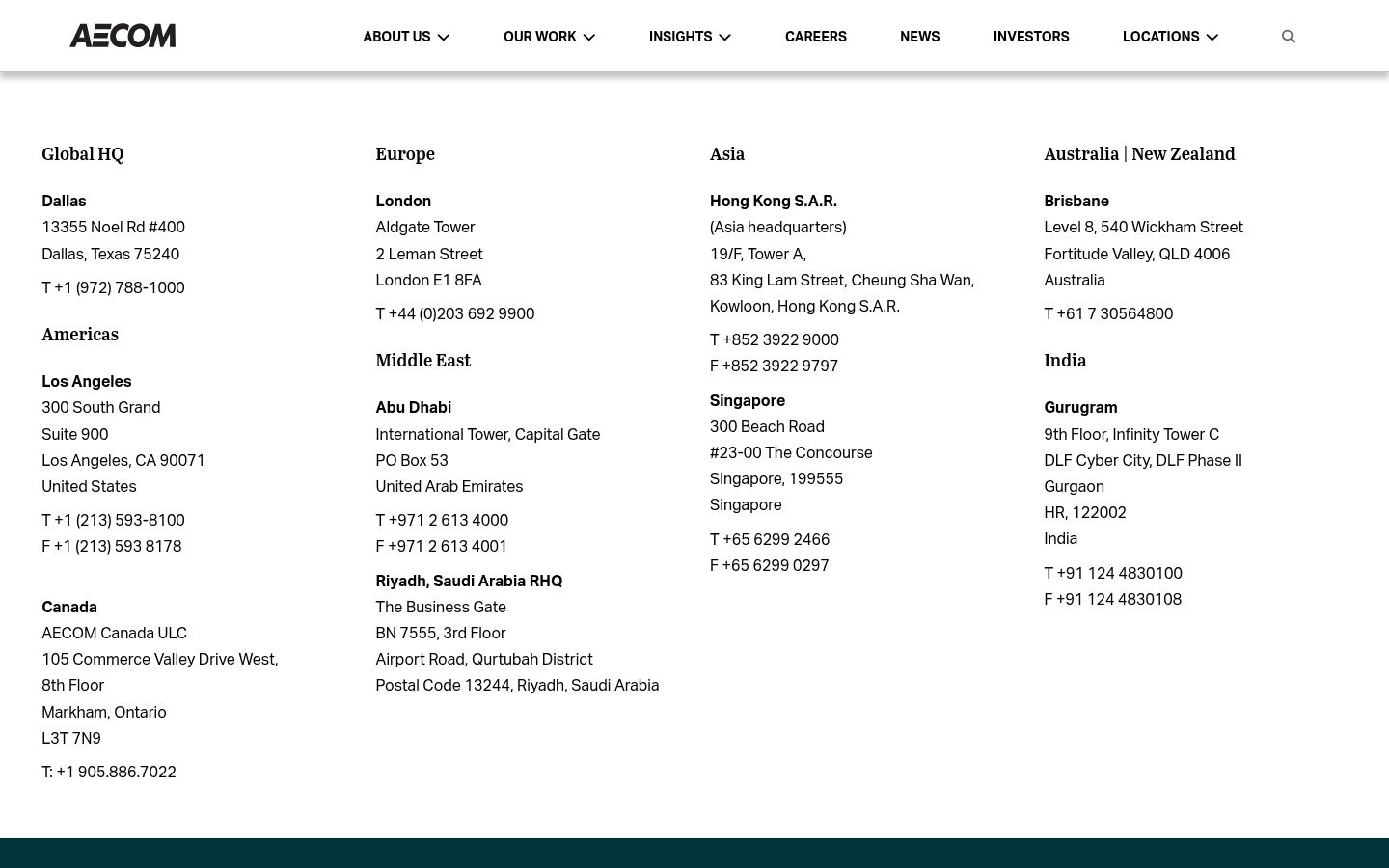Open the Careers menu item
The width and height of the screenshot is (1389, 868).
pyautogui.click(x=816, y=37)
